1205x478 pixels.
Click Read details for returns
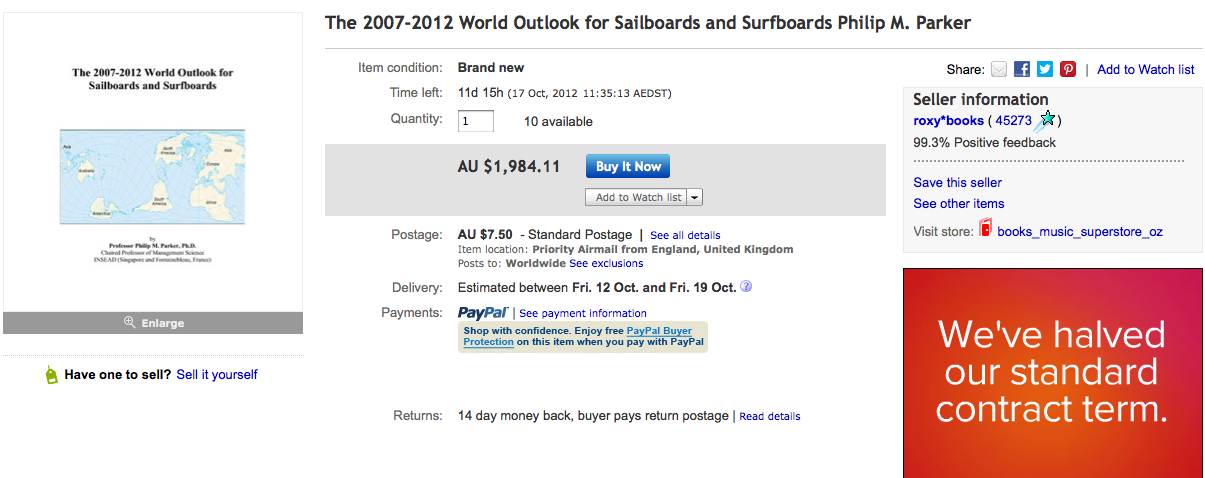769,416
